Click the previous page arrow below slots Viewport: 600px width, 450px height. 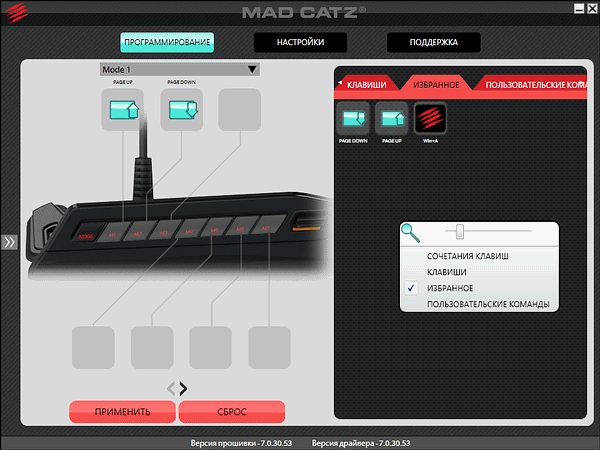point(171,389)
